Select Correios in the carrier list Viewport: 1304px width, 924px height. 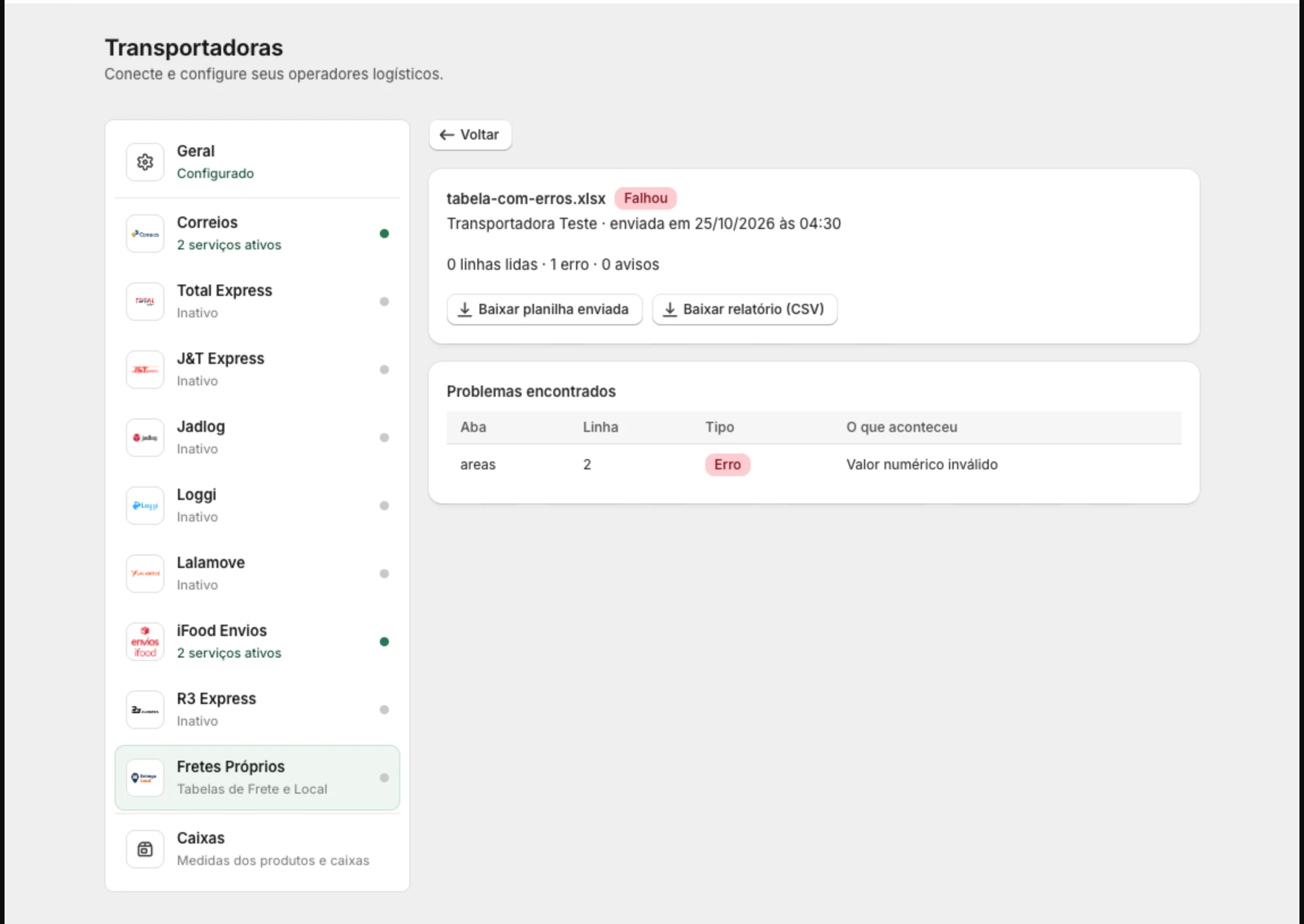(x=257, y=234)
